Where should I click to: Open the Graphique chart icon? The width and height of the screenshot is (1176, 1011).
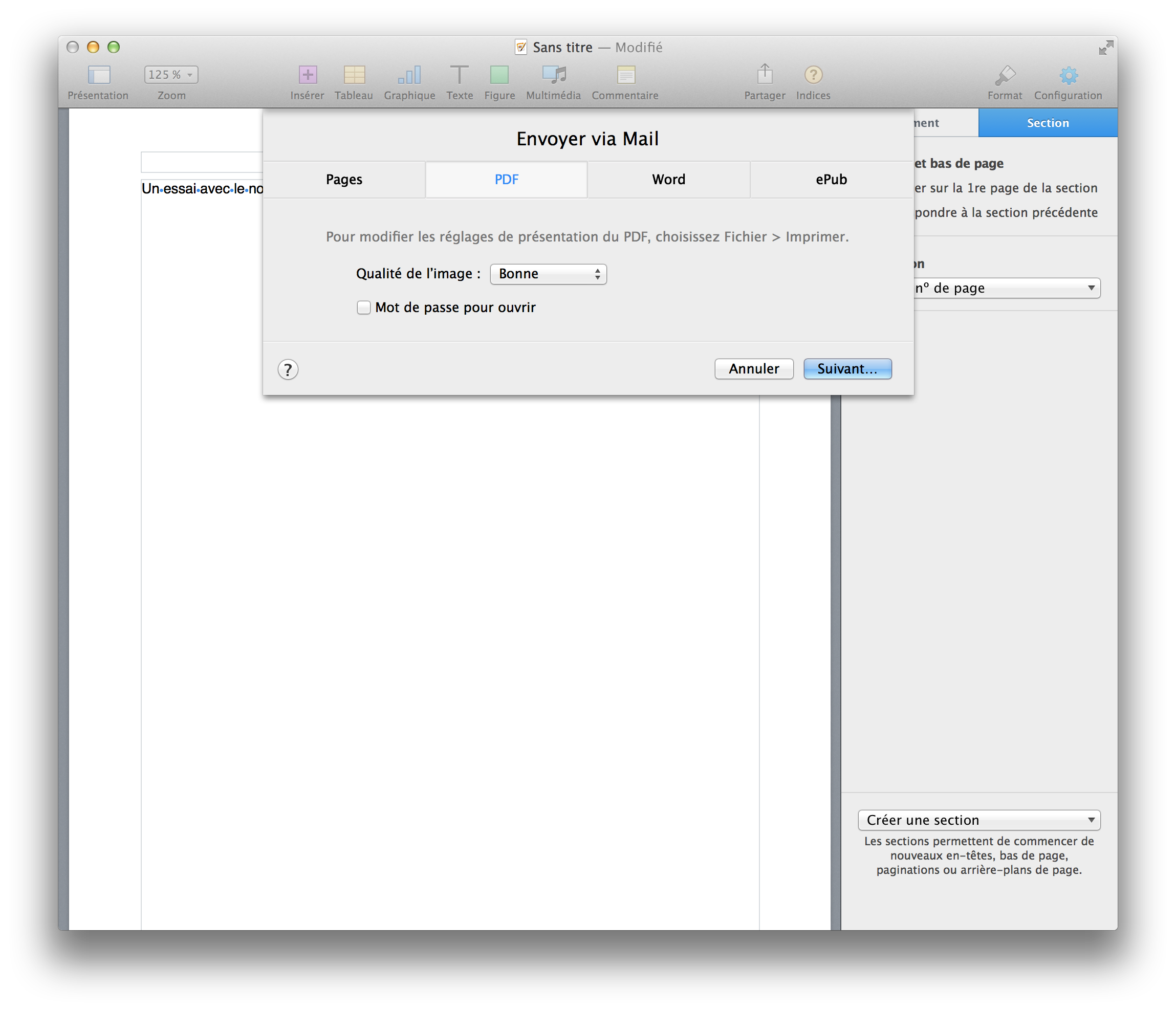pyautogui.click(x=409, y=75)
